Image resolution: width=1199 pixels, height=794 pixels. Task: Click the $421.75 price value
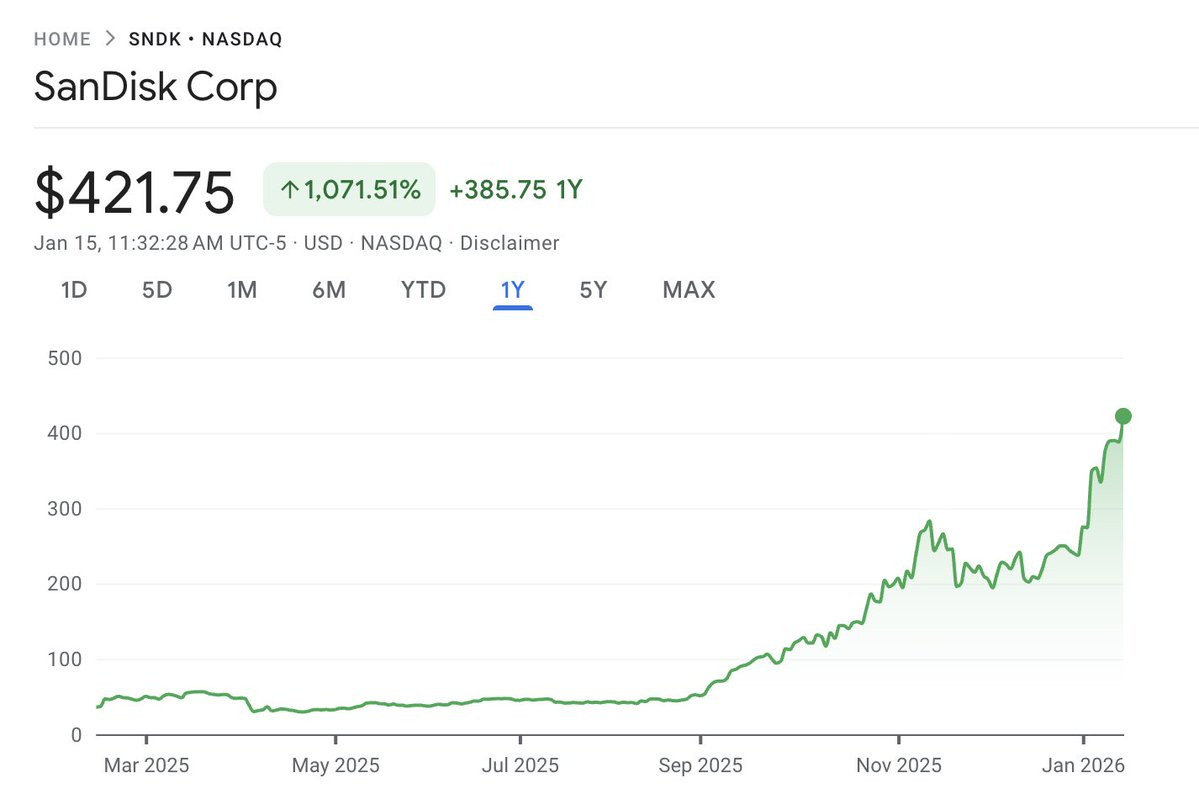[x=134, y=192]
